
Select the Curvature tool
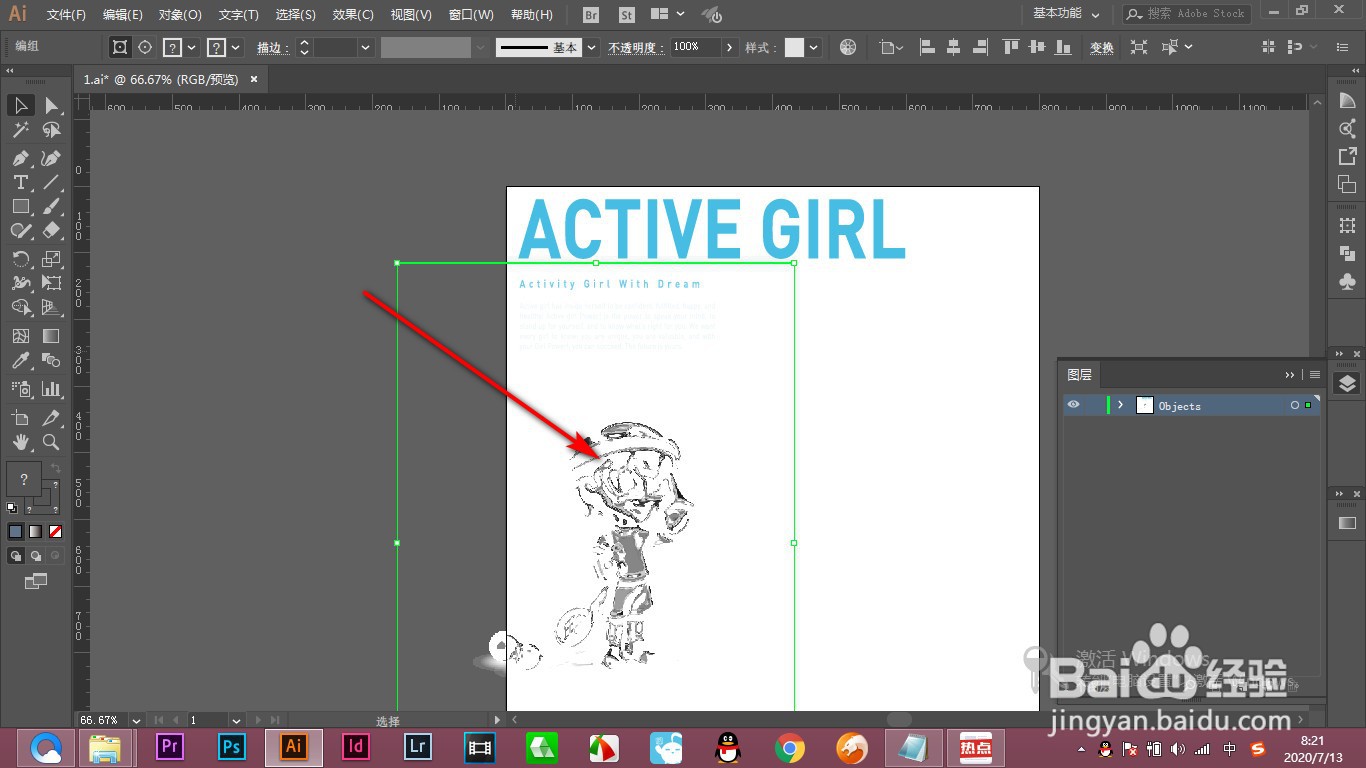tap(51, 158)
